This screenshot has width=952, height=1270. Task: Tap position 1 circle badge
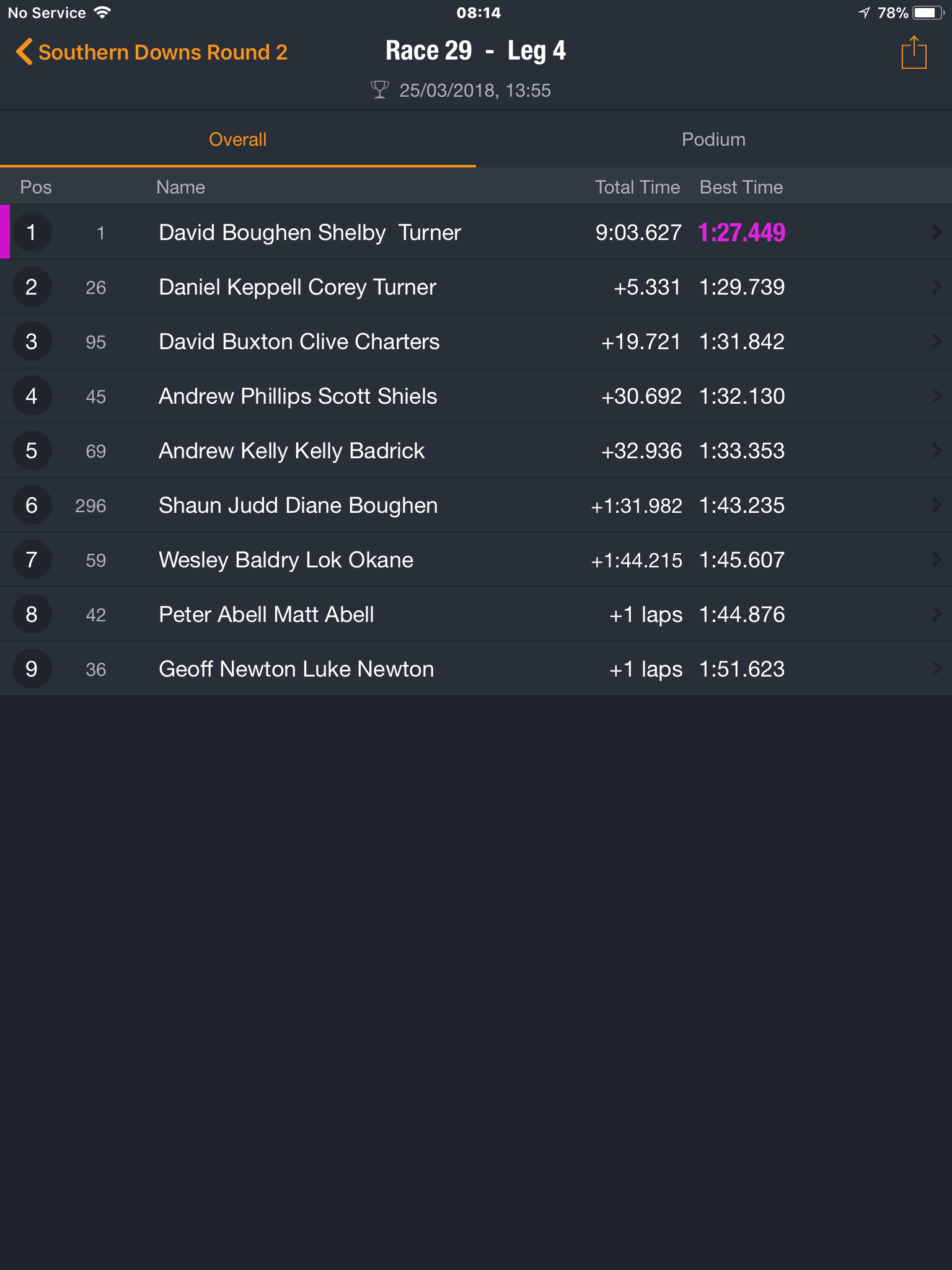[32, 233]
